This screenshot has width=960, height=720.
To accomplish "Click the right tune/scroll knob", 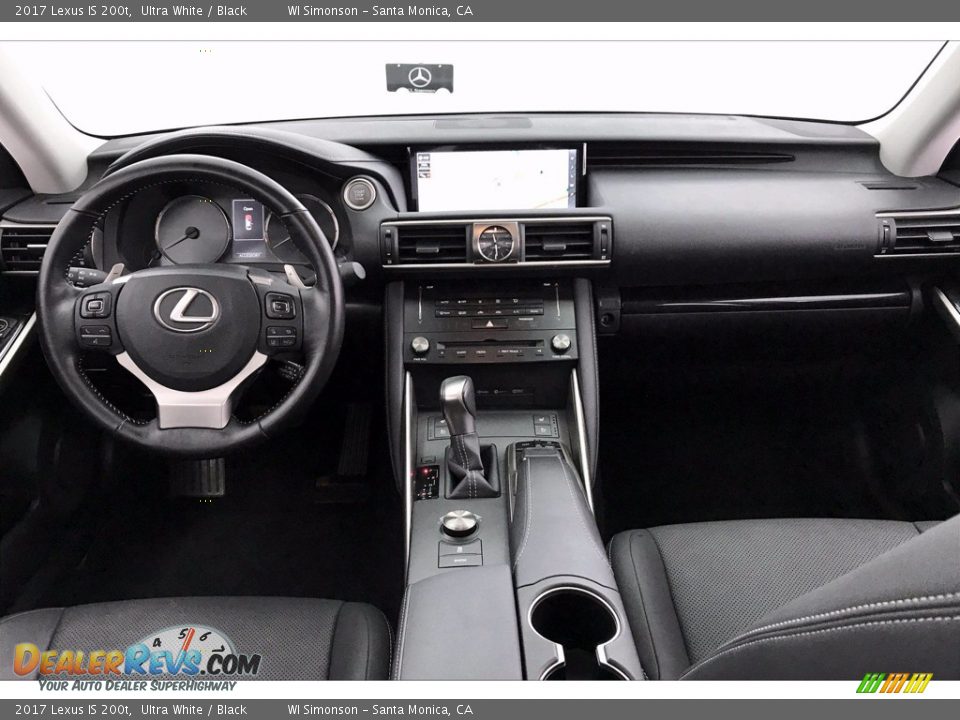I will click(x=560, y=342).
